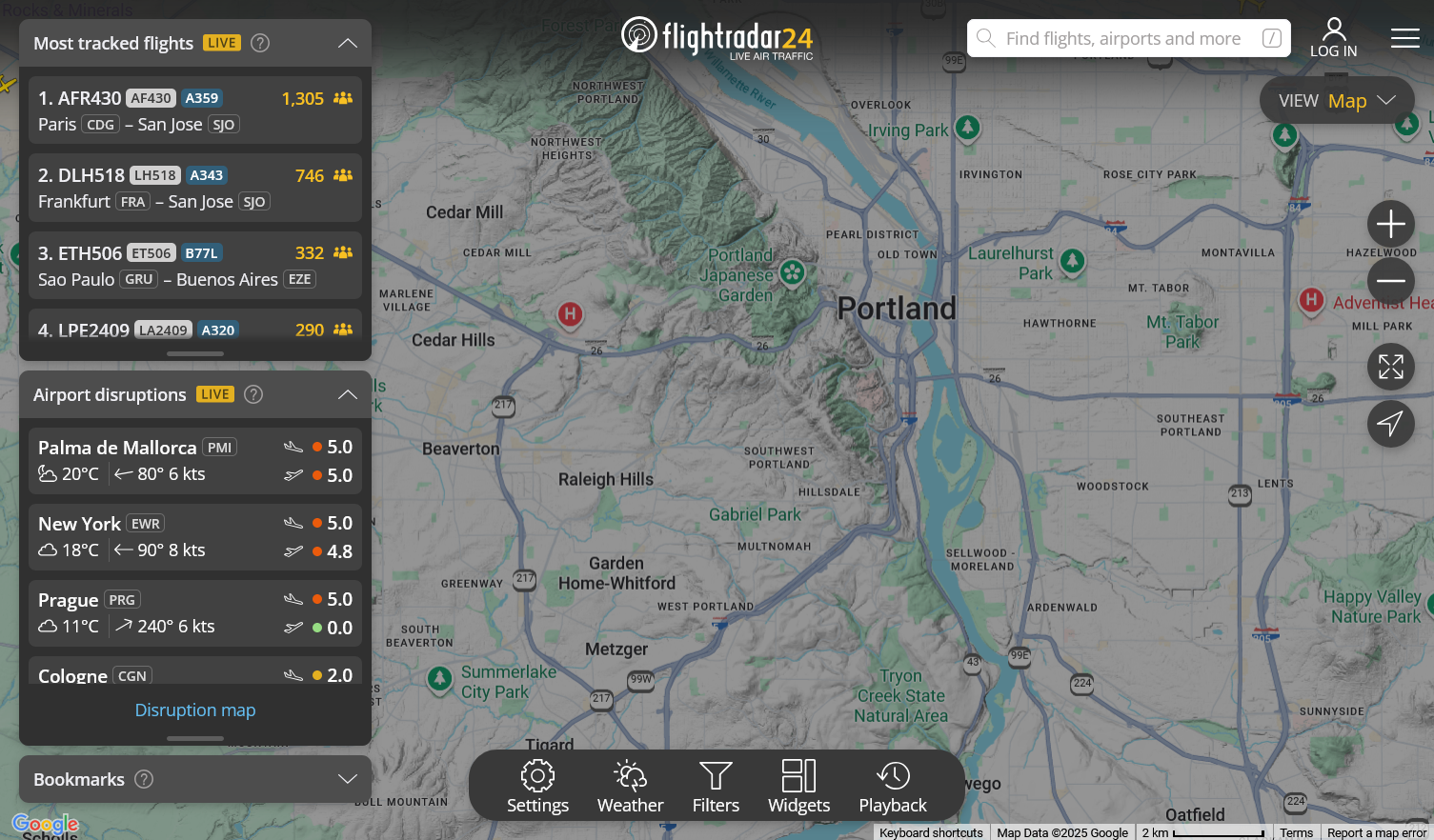Center map on my location
Screen dimensions: 1434x840
pyautogui.click(x=1390, y=424)
